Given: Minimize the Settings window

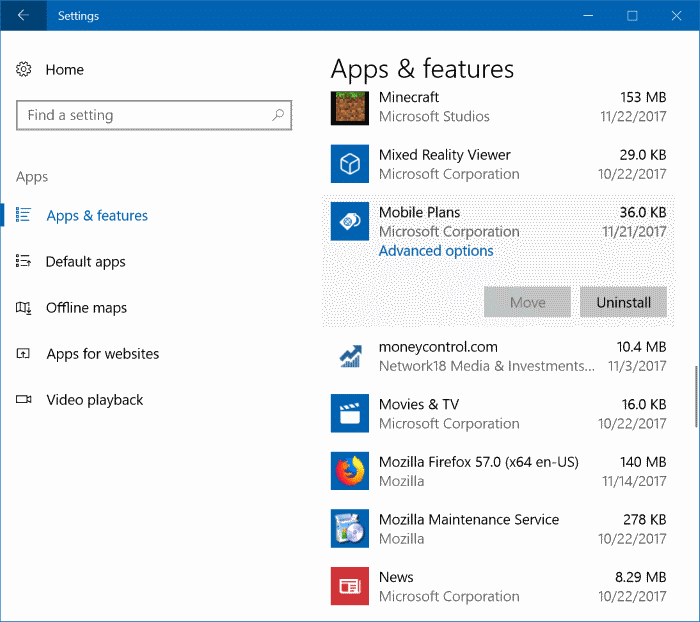Looking at the screenshot, I should (588, 16).
